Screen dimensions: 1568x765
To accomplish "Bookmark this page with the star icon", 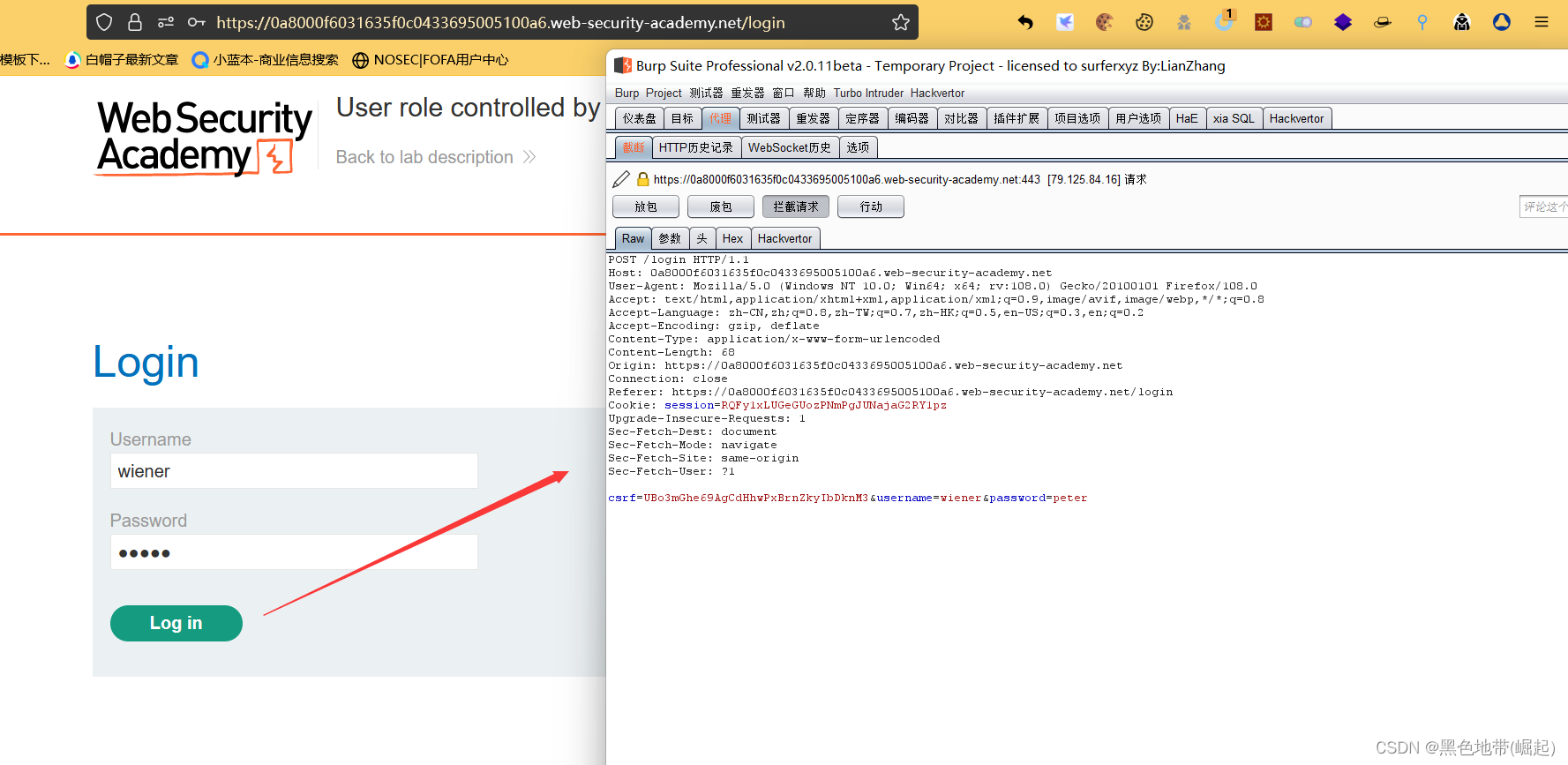I will tap(900, 23).
